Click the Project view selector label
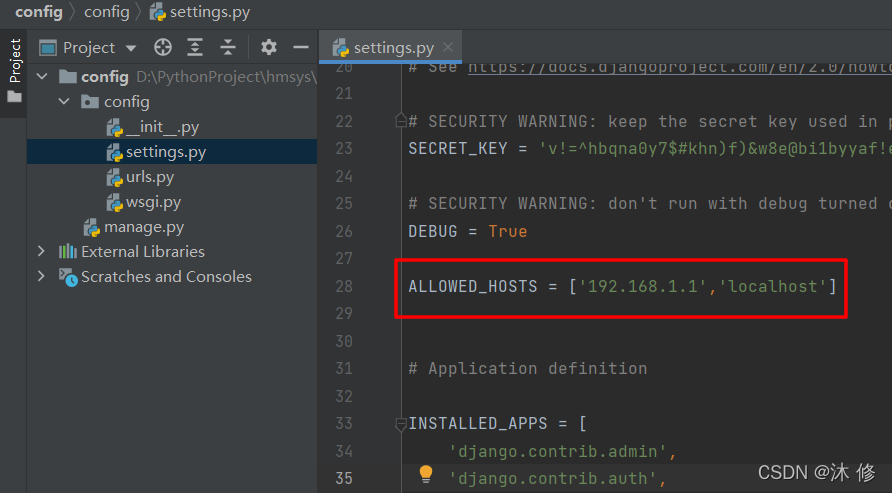 (x=89, y=48)
